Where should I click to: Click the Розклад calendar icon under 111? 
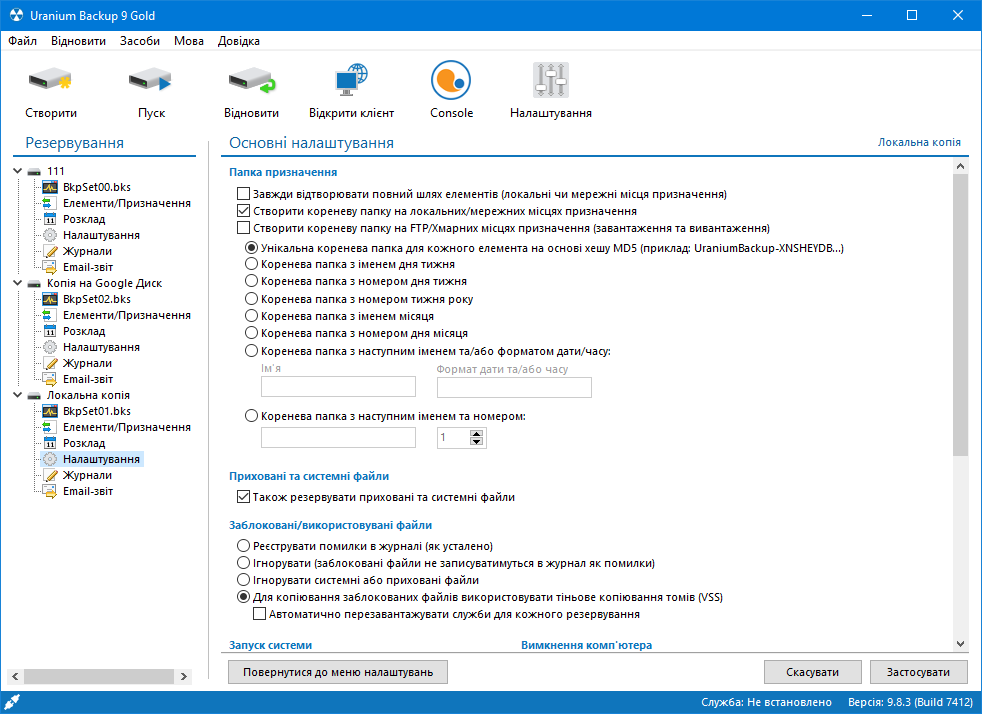pos(50,219)
